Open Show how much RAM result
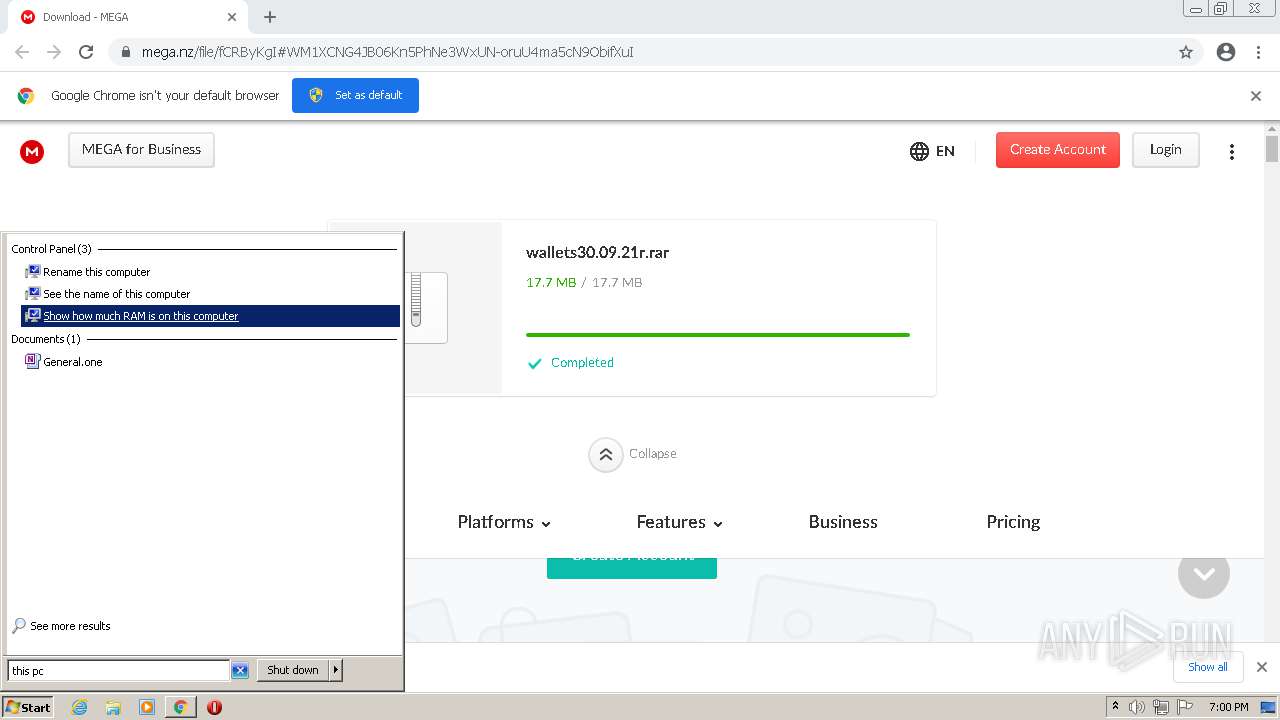 click(x=210, y=316)
